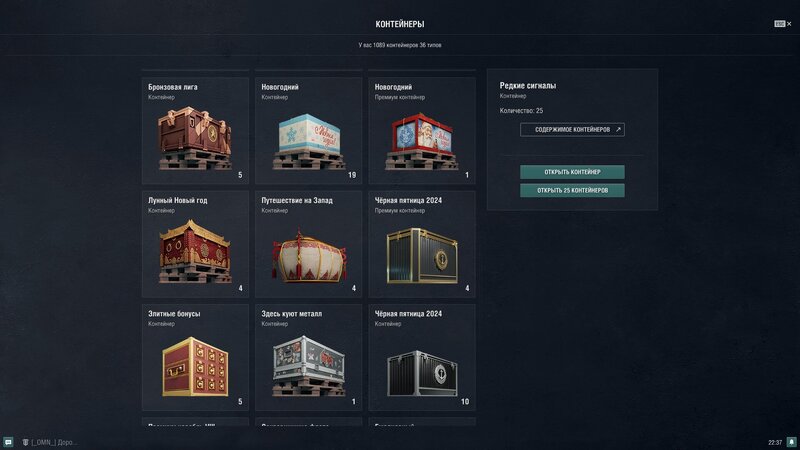Open the chat window icon
The image size is (800, 450).
(8, 442)
